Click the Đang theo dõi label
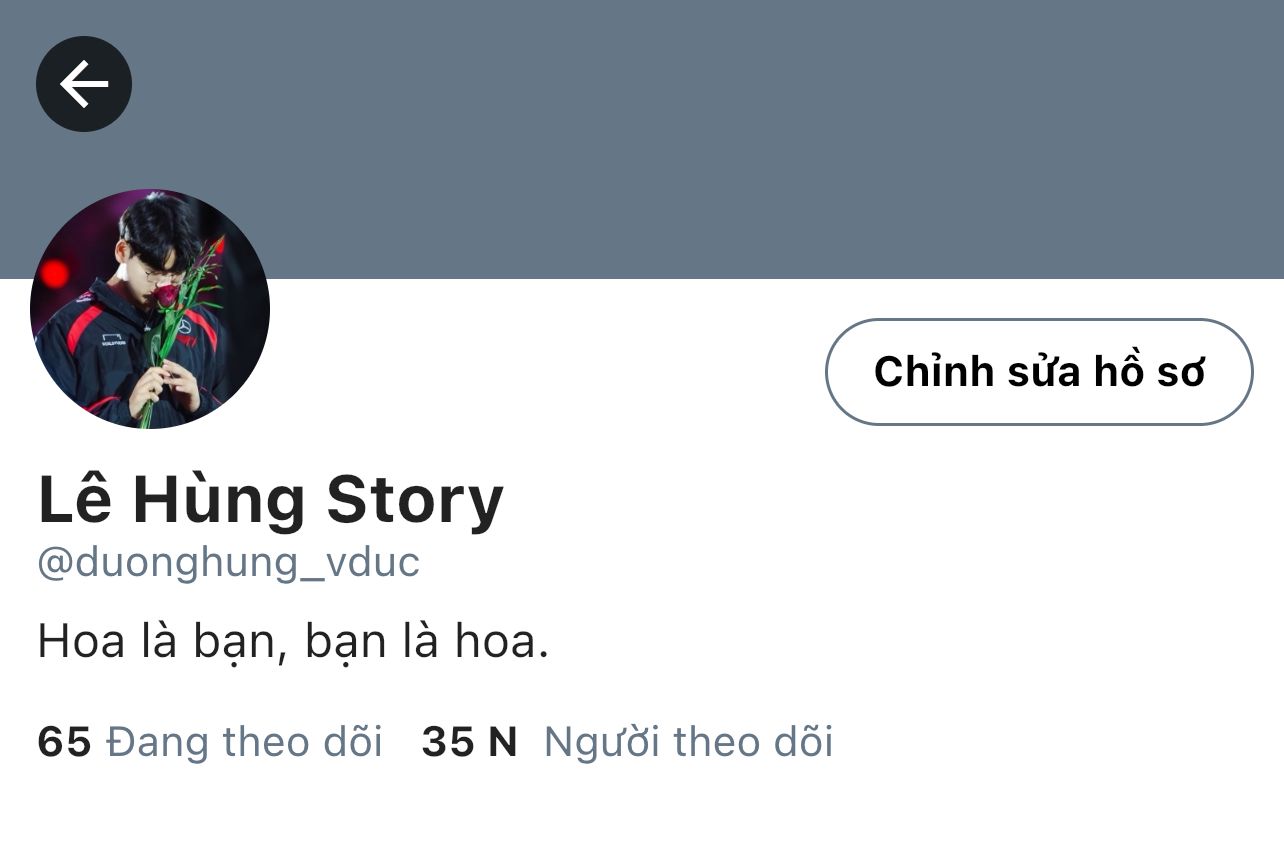Screen dimensions: 1284x865 click(x=244, y=742)
